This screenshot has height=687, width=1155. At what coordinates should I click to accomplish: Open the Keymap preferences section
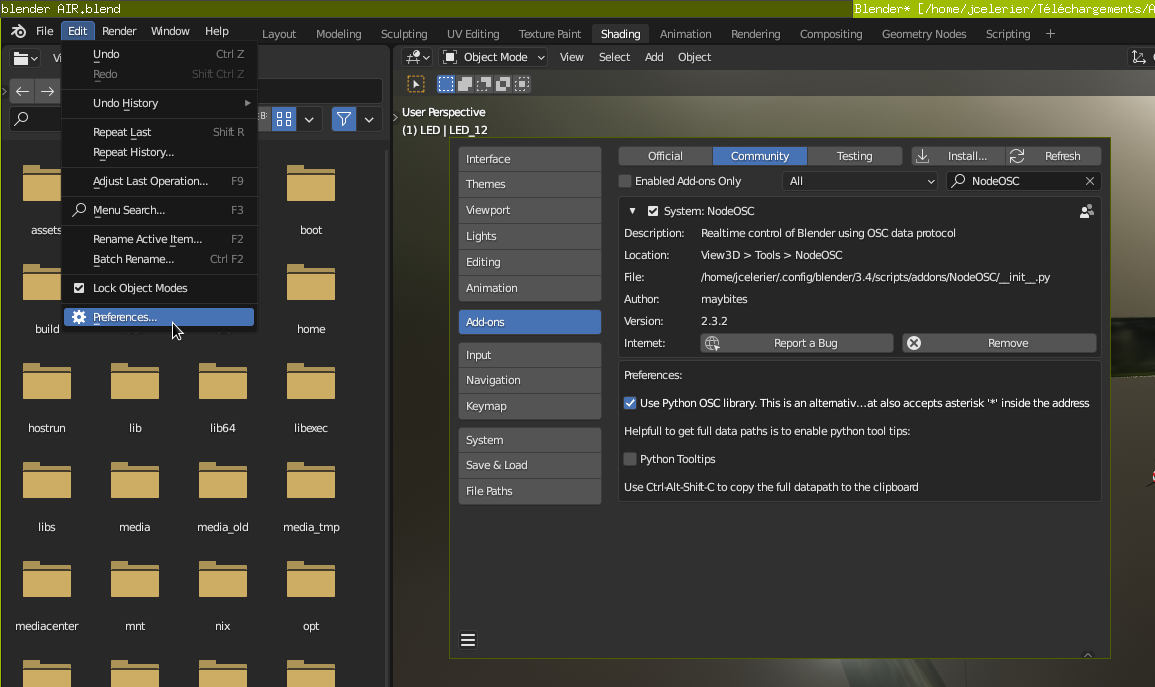(530, 406)
